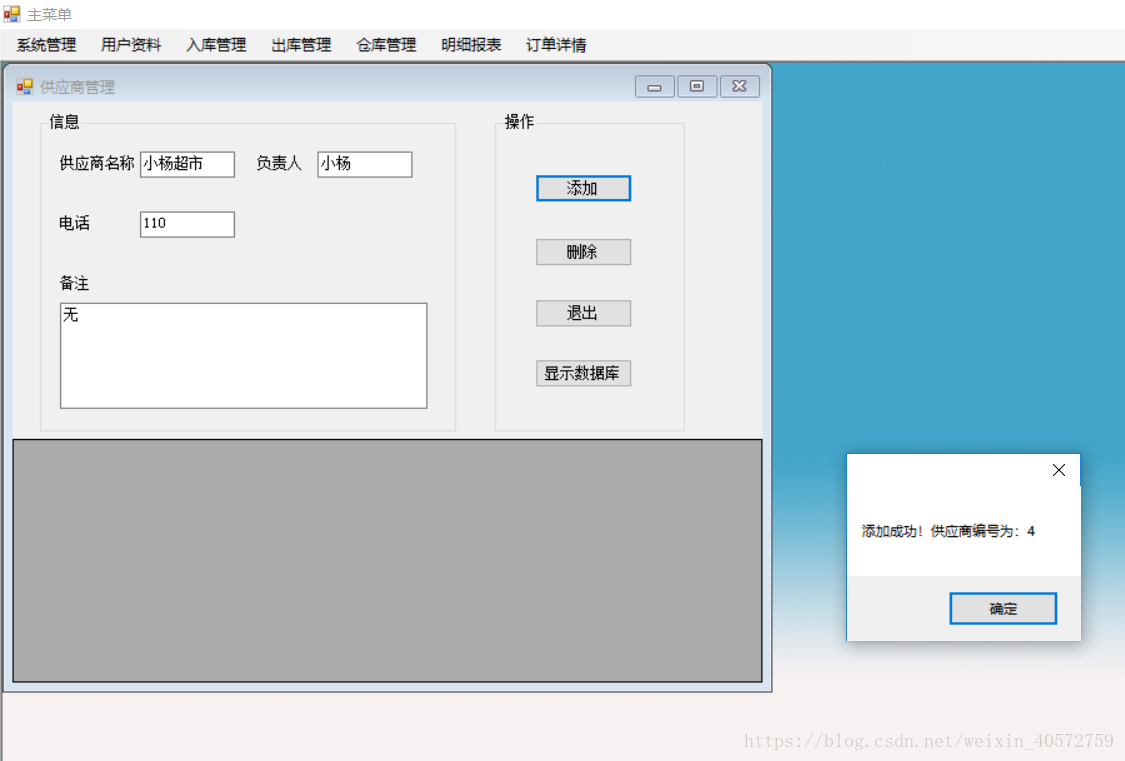Click the 负责人 input field
Viewport: 1125px width, 761px height.
tap(364, 164)
